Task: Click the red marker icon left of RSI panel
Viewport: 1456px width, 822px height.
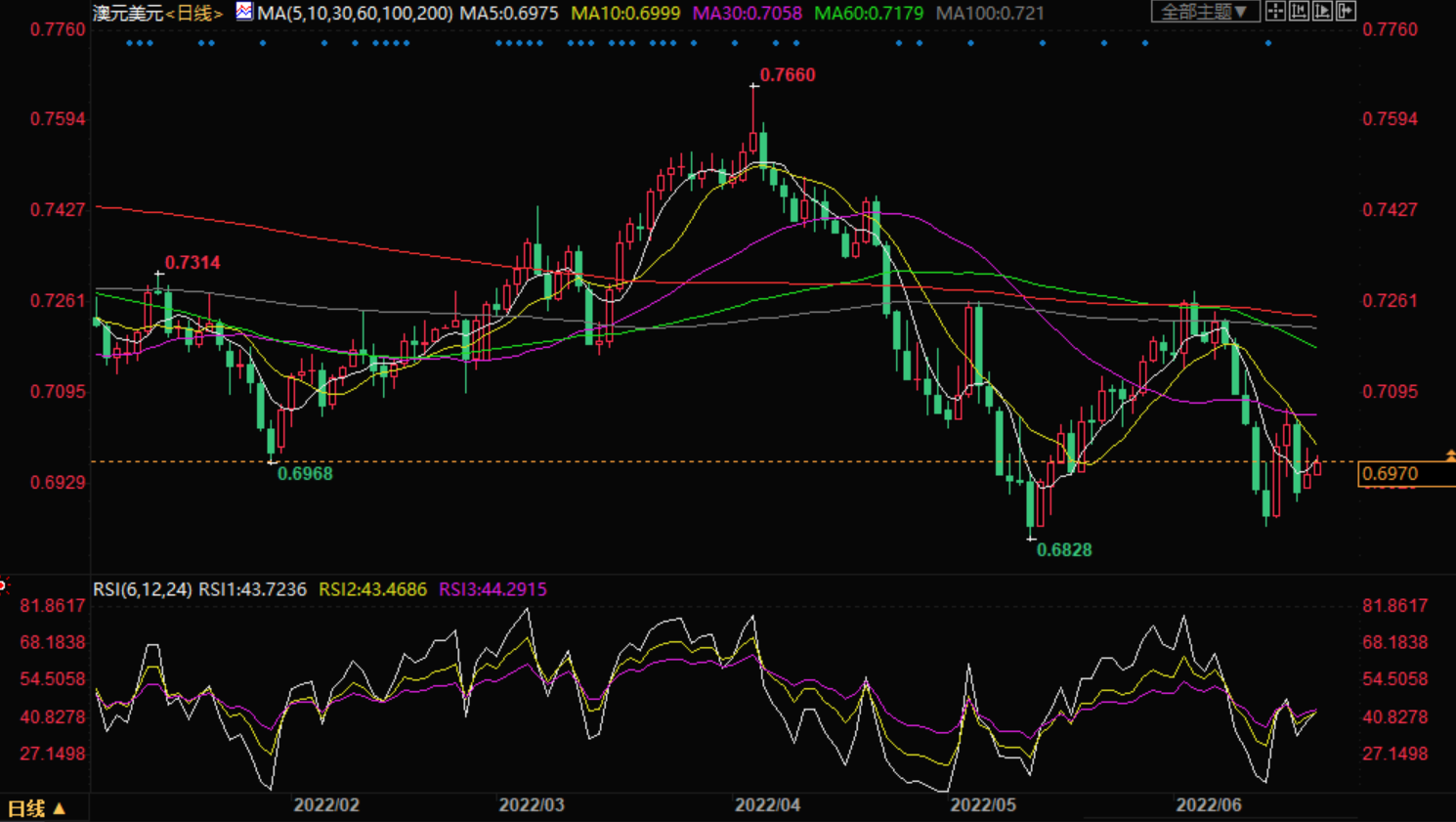Action: (4, 585)
